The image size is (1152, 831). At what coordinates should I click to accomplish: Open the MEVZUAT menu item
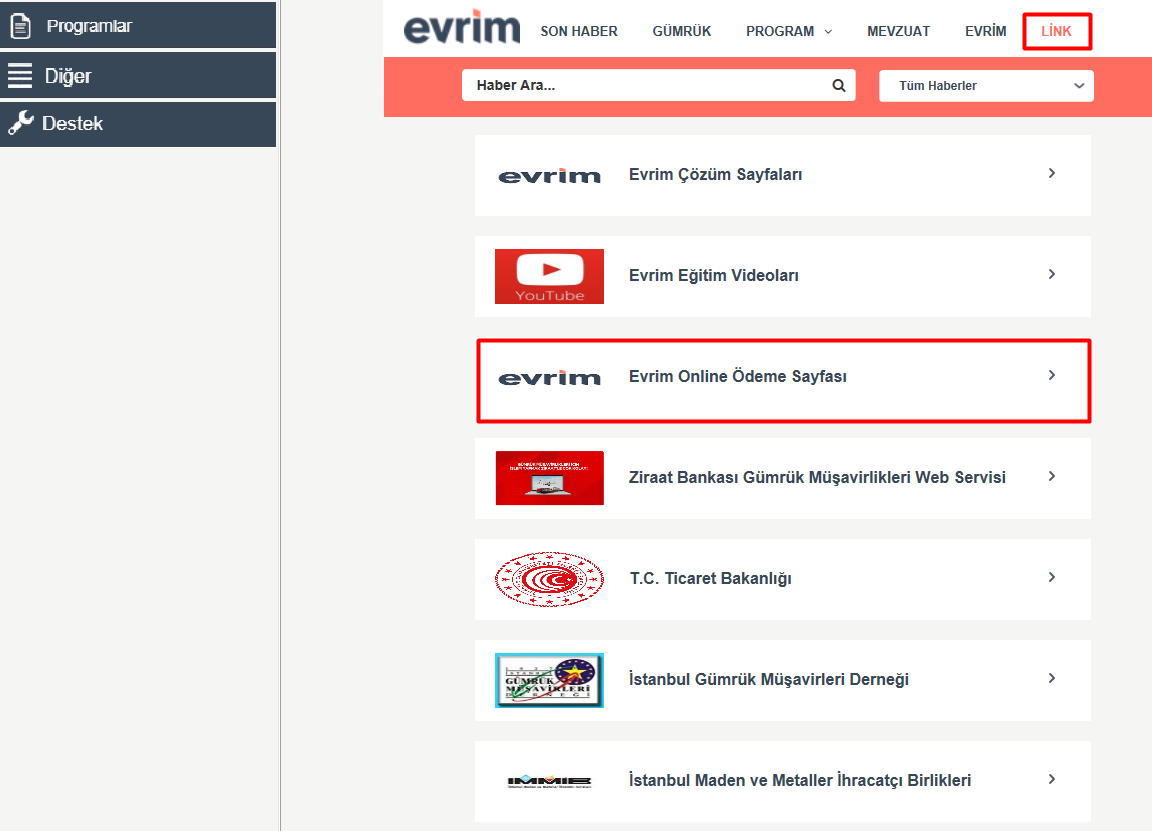[899, 32]
